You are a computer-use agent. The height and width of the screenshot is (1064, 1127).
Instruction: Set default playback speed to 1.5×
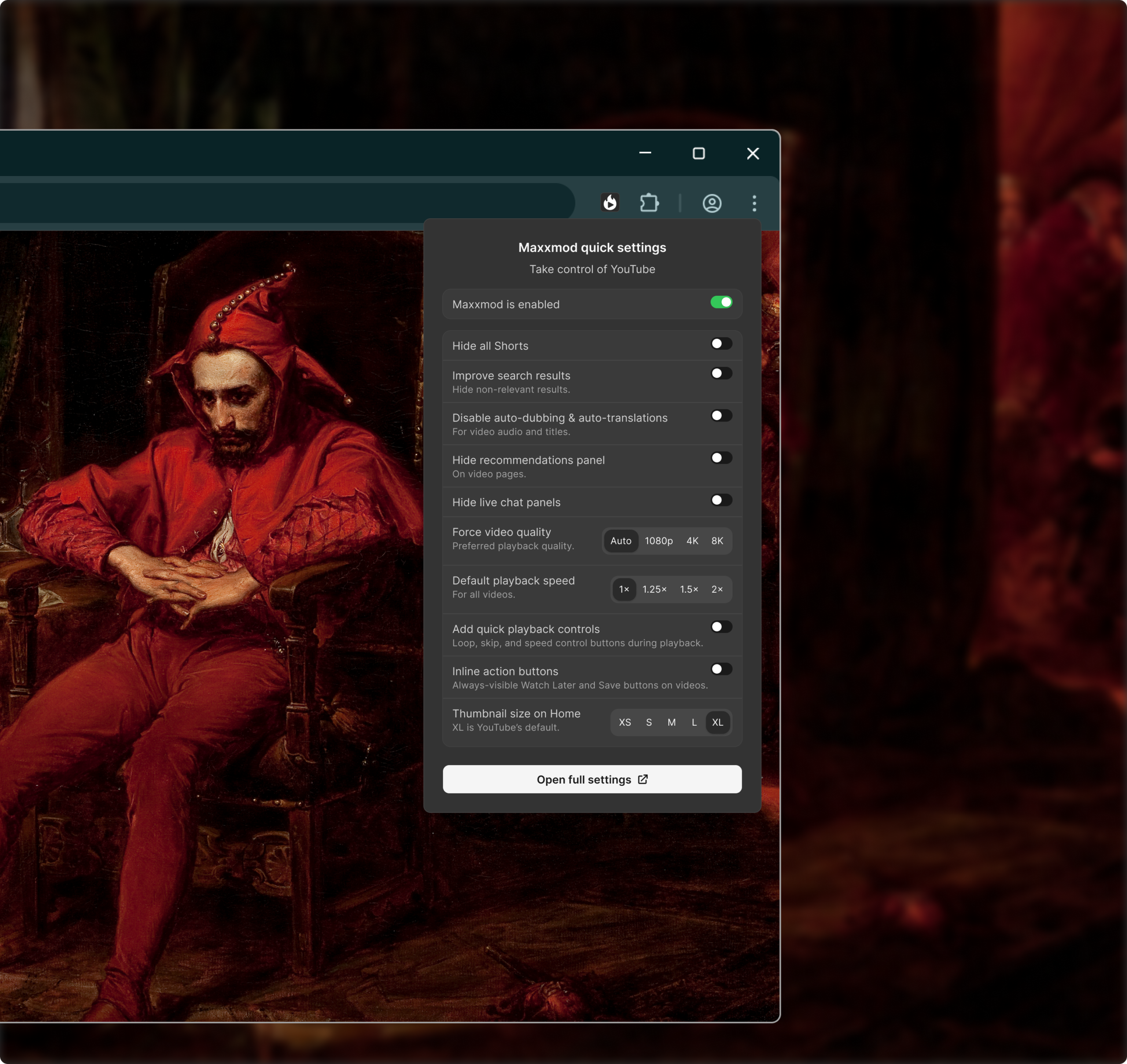click(x=689, y=589)
